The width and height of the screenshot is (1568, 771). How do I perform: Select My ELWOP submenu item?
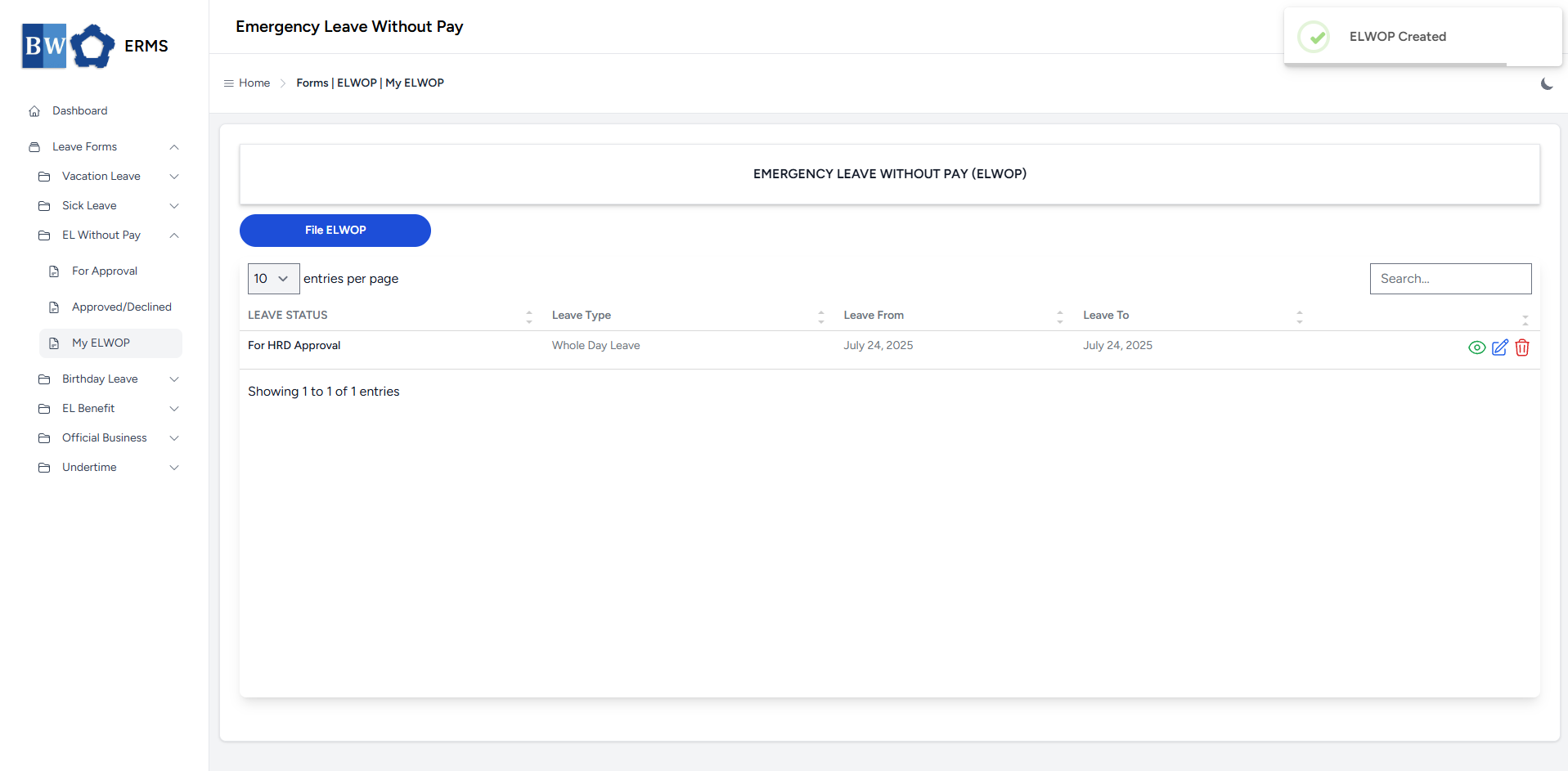pyautogui.click(x=110, y=343)
